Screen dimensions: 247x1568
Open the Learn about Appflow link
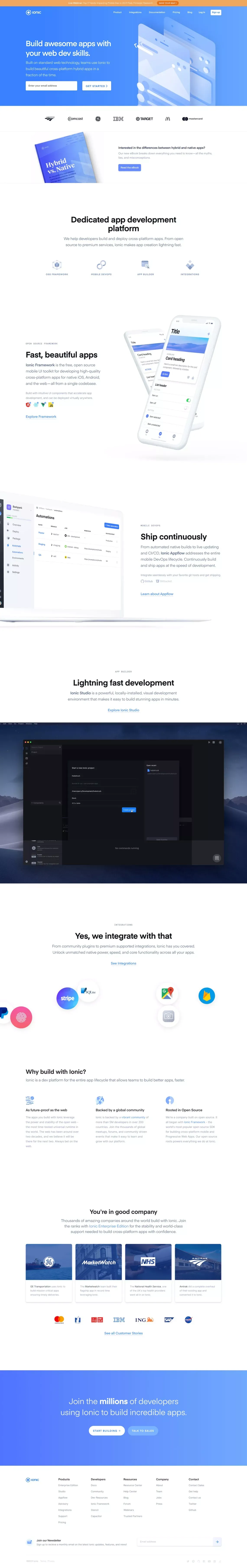157,594
